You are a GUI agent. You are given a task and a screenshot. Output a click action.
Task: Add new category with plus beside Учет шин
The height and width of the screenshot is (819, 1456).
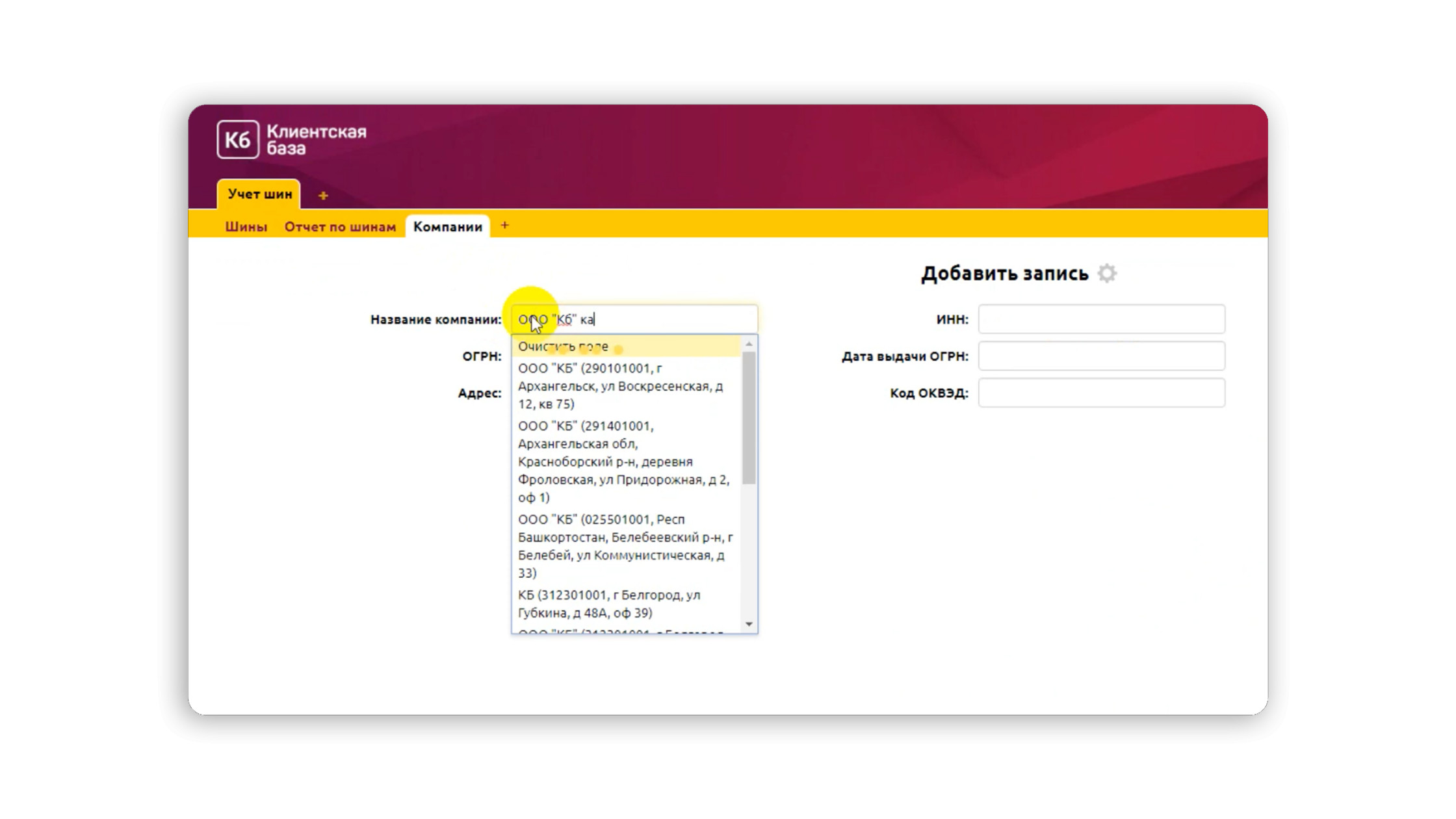(323, 196)
